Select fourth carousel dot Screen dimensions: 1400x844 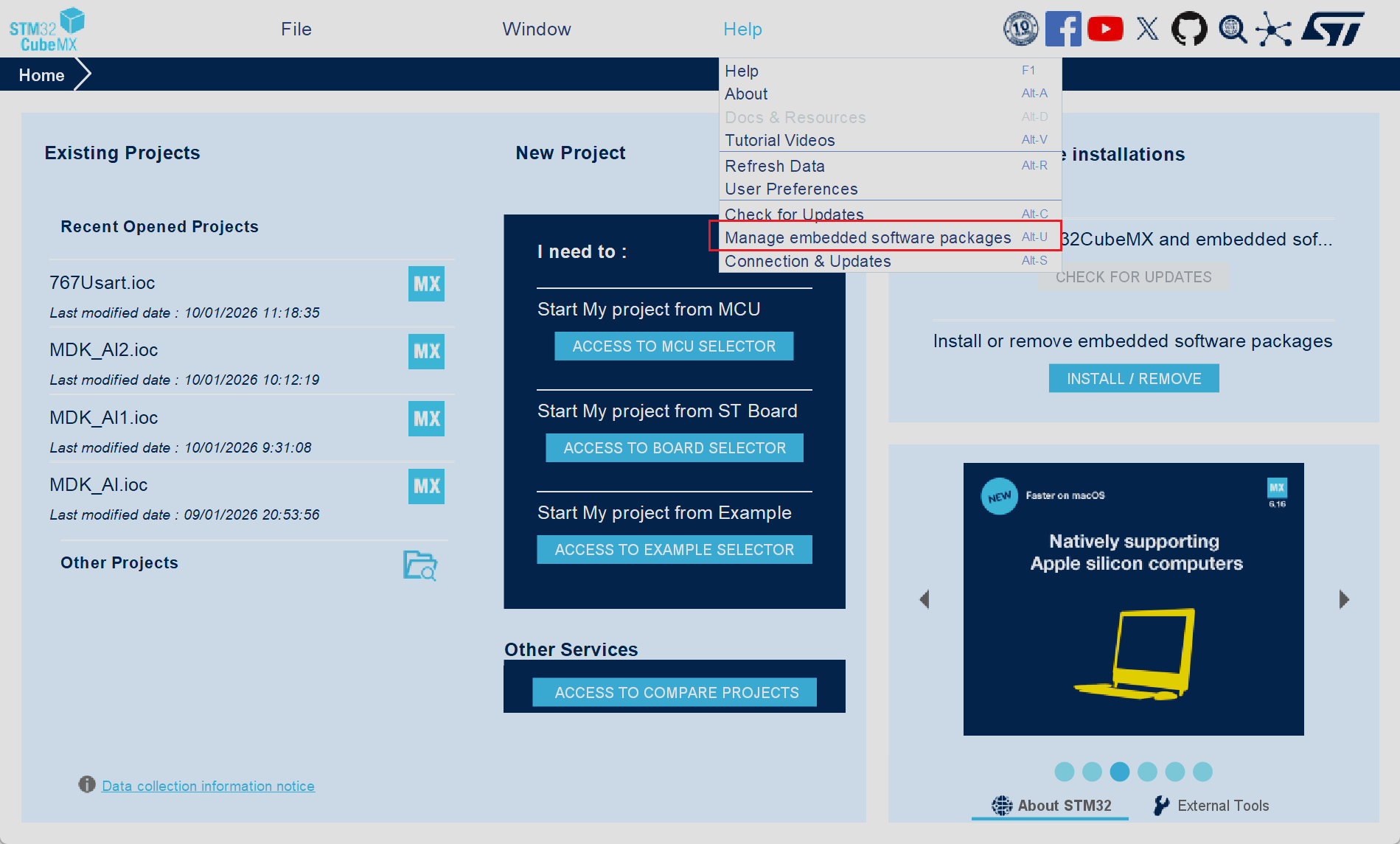point(1147,772)
